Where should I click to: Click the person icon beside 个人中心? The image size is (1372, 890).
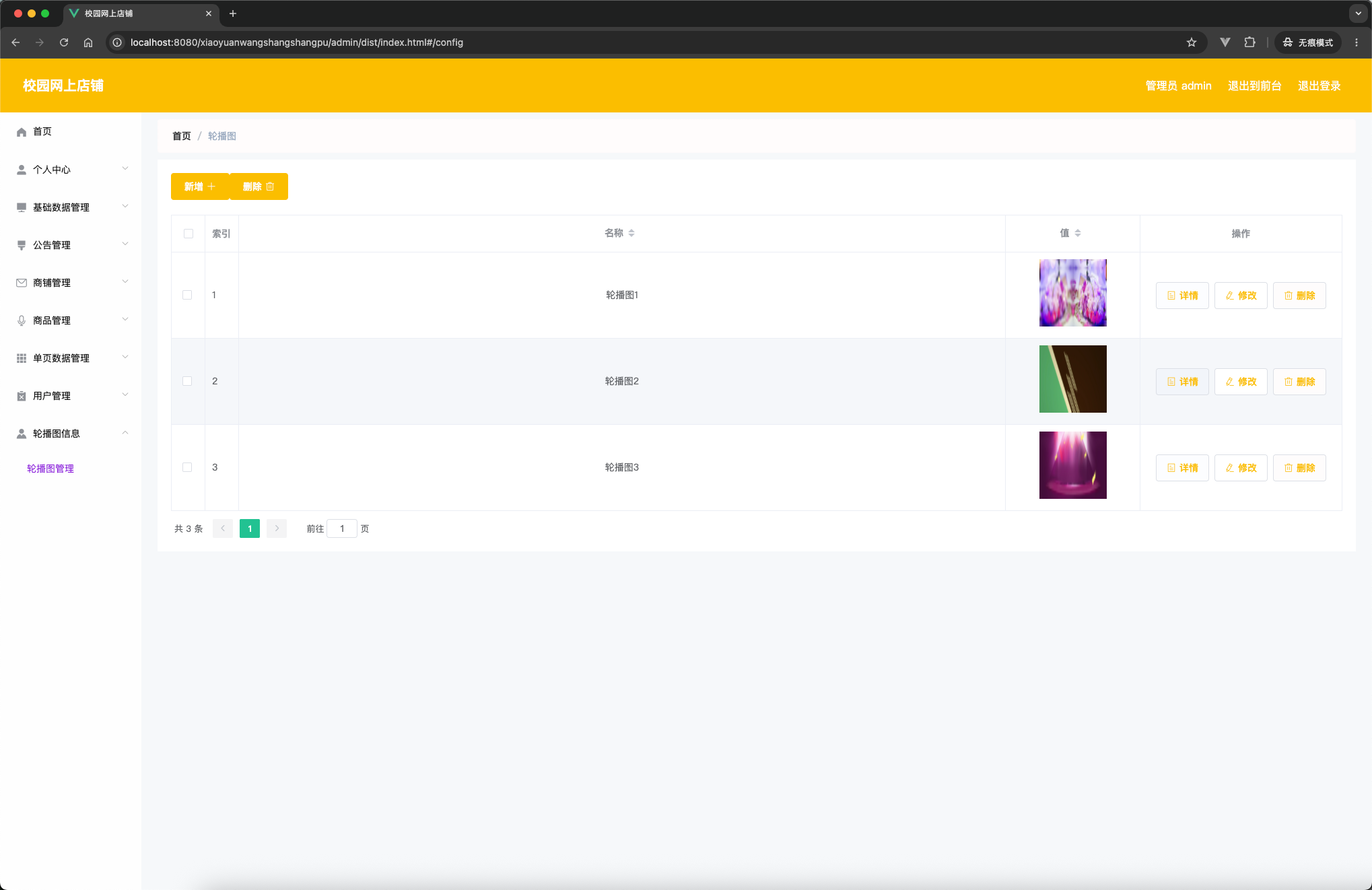(22, 170)
